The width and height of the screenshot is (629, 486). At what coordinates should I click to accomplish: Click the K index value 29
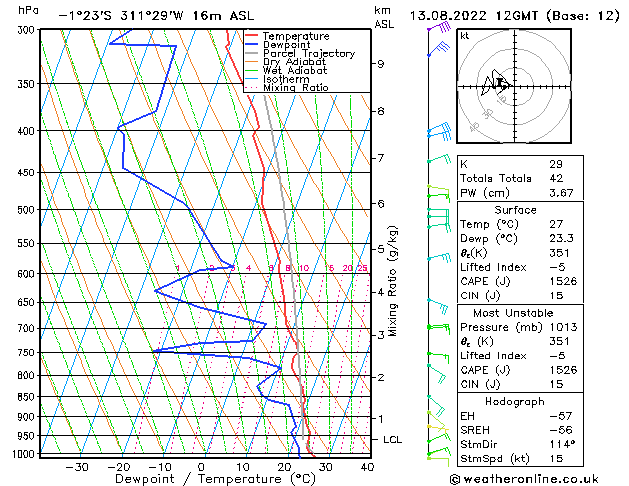556,164
